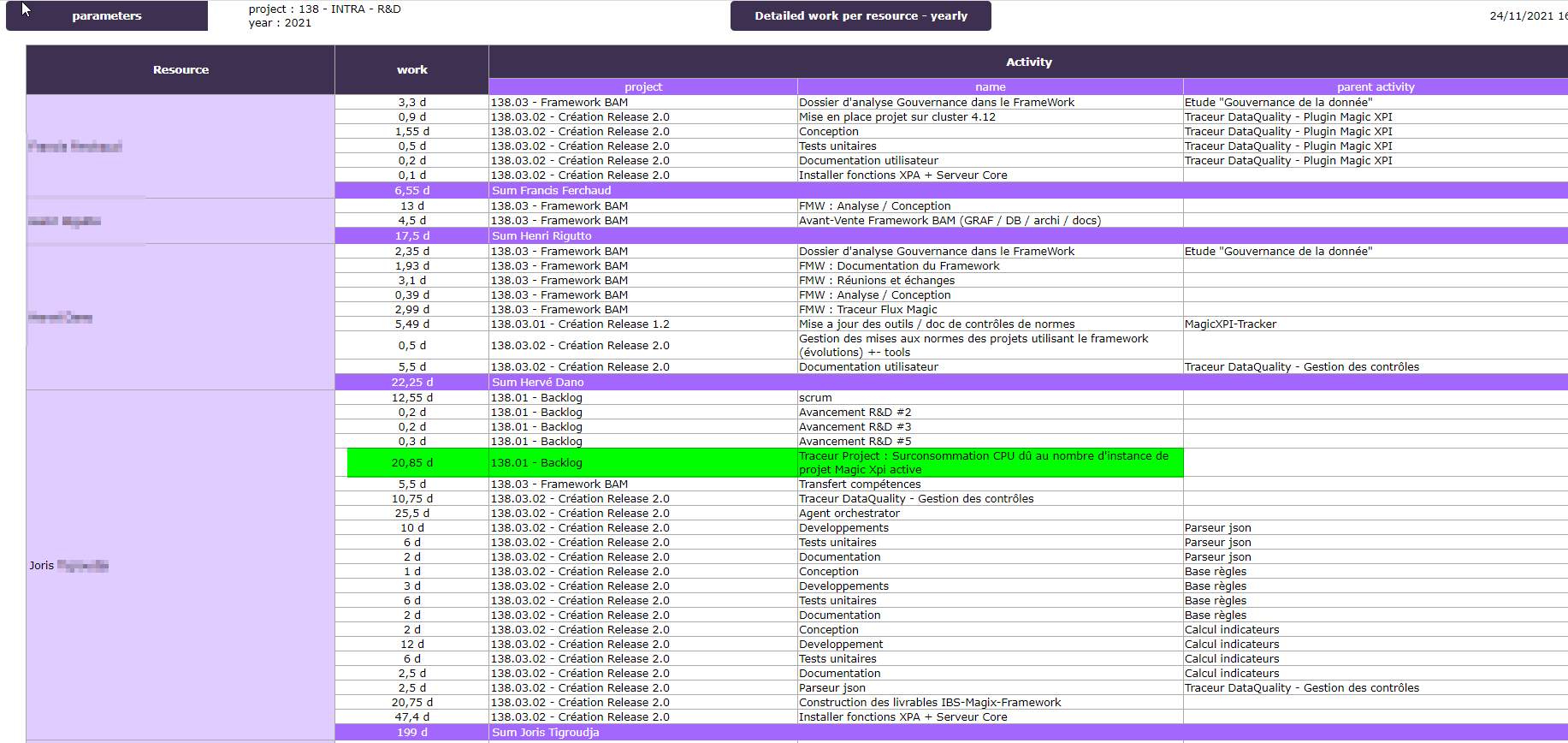Click the 'scrum' activity name cell
Screen dimensions: 1568x743
pyautogui.click(x=815, y=398)
